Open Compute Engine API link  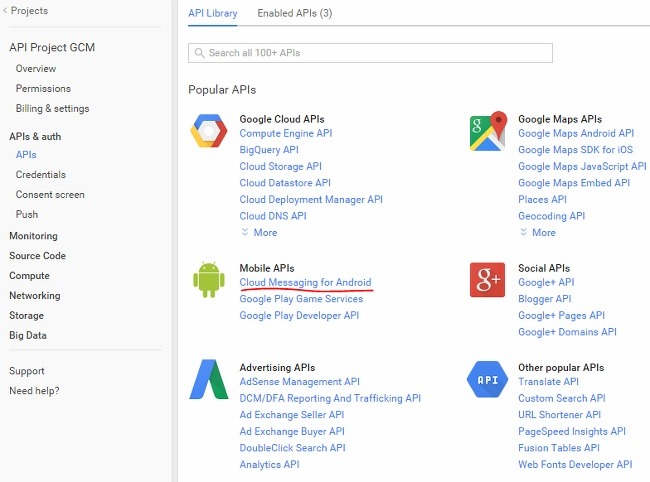click(x=286, y=133)
